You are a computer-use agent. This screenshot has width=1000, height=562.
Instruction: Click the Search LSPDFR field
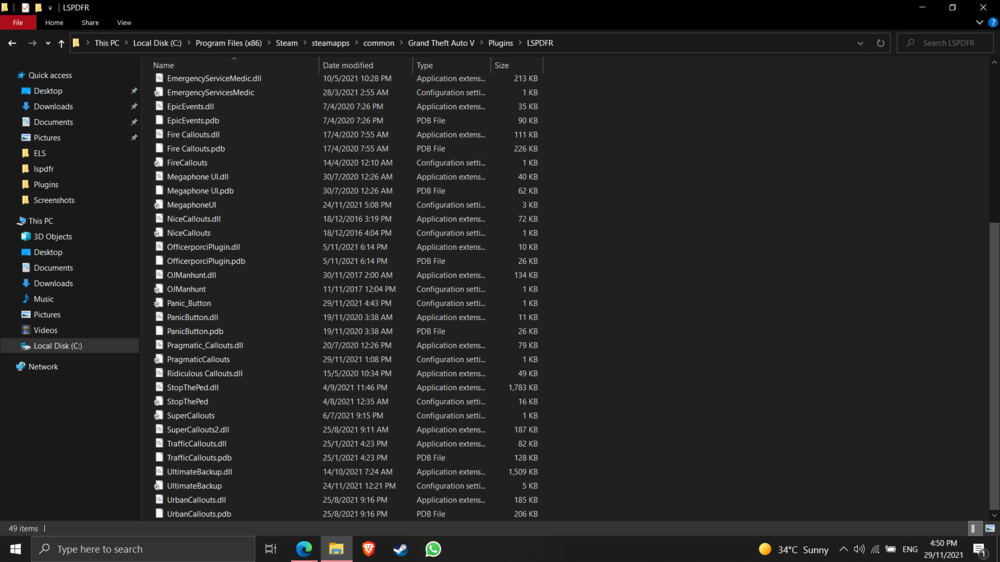(x=945, y=43)
